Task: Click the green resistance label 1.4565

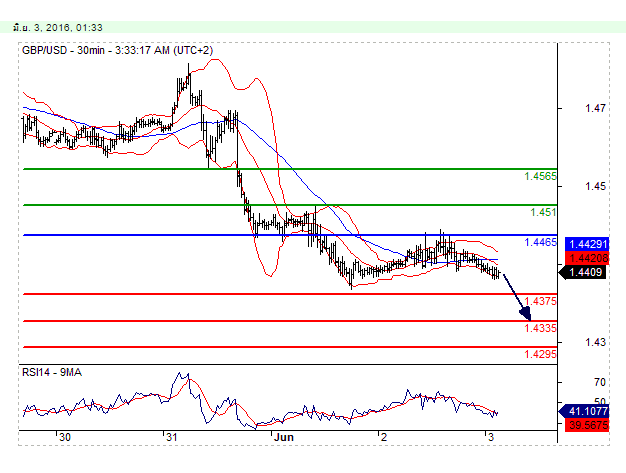Action: (540, 176)
